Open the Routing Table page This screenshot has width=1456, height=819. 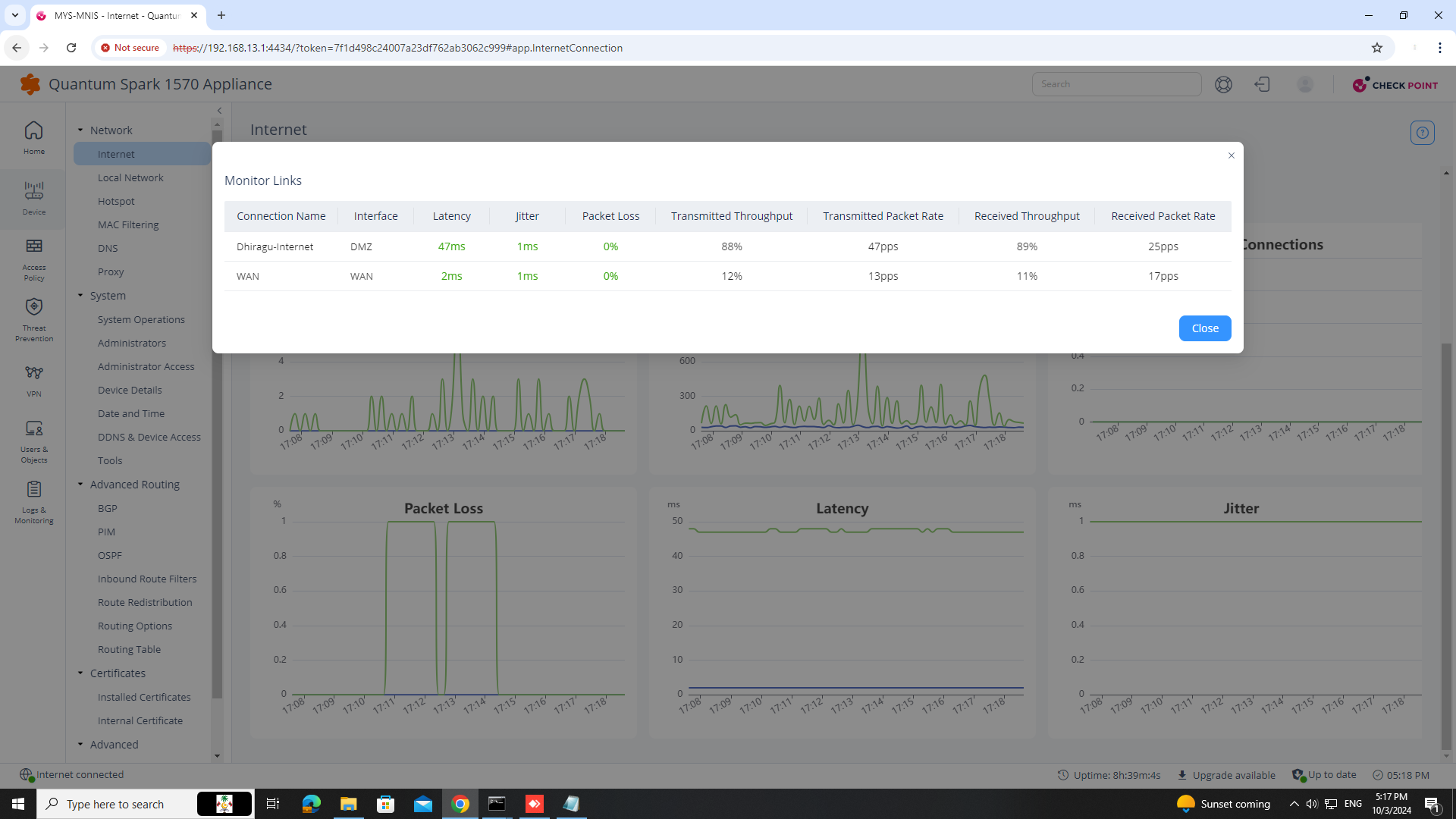coord(129,649)
